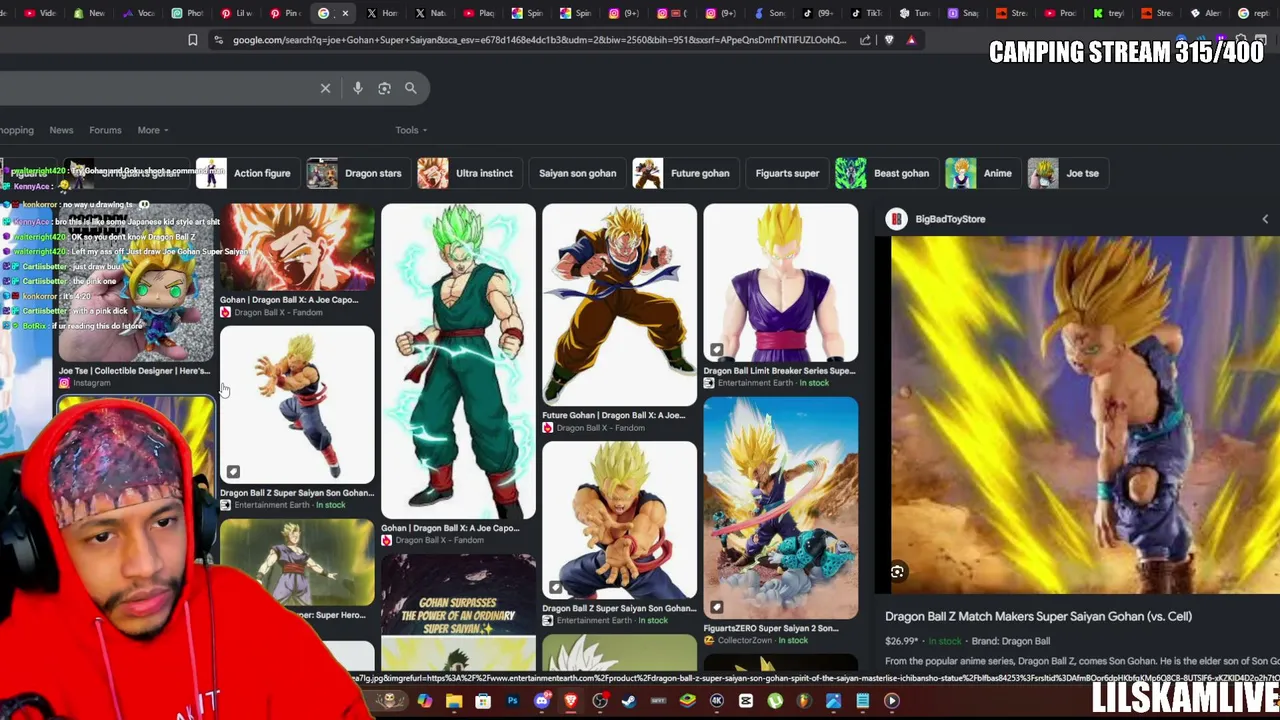The image size is (1280, 720).
Task: Open OBS Studio from the taskbar
Action: (x=600, y=701)
